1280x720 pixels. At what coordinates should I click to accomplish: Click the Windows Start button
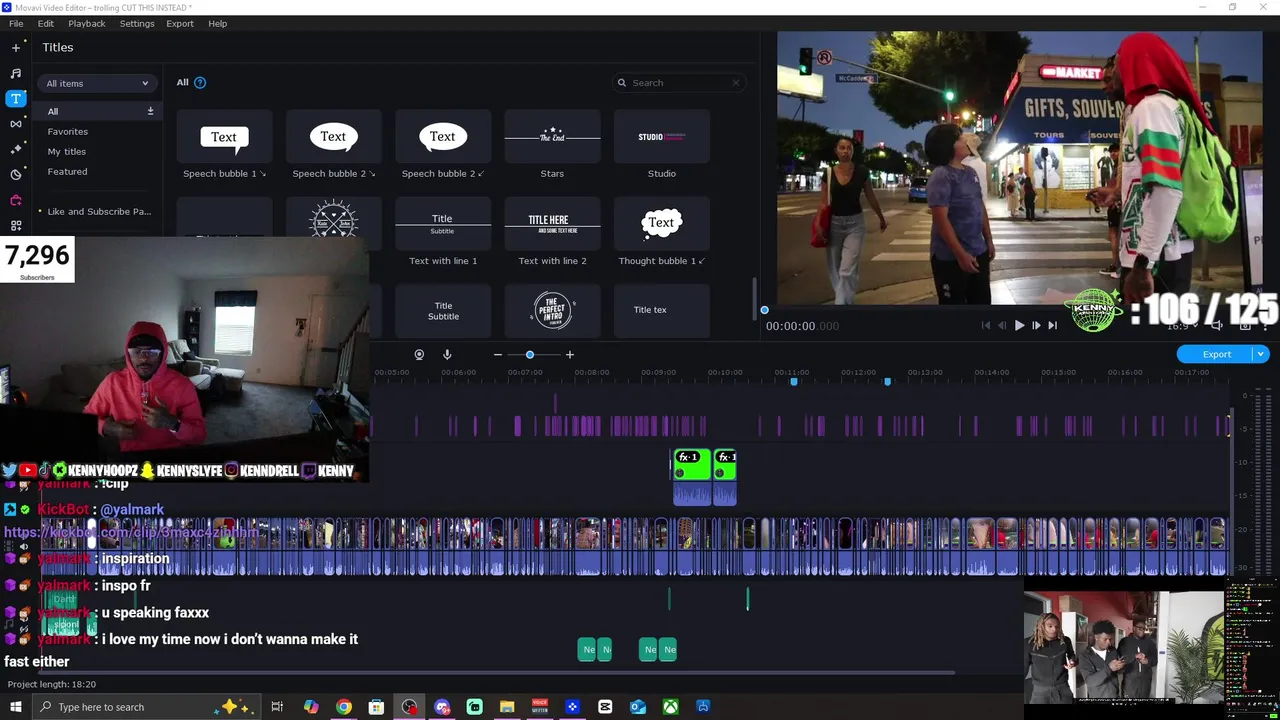point(15,707)
